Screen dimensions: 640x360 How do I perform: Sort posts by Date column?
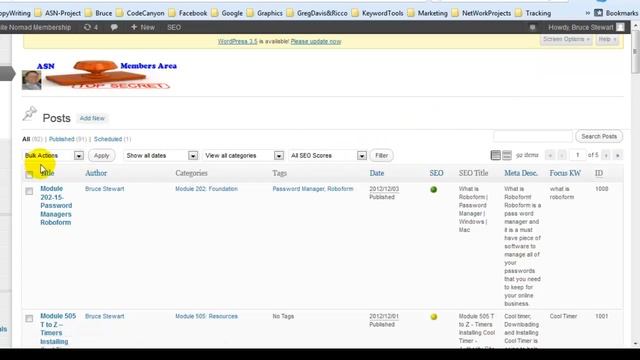click(x=377, y=173)
